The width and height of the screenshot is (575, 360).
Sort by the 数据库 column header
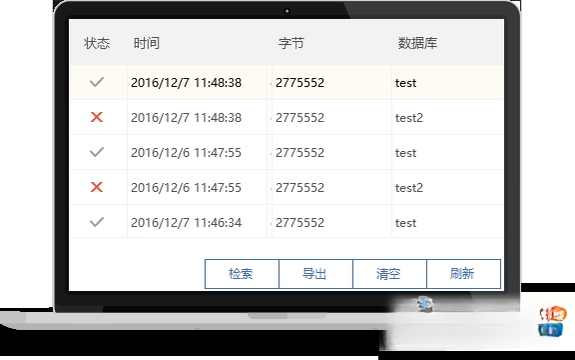pos(417,43)
